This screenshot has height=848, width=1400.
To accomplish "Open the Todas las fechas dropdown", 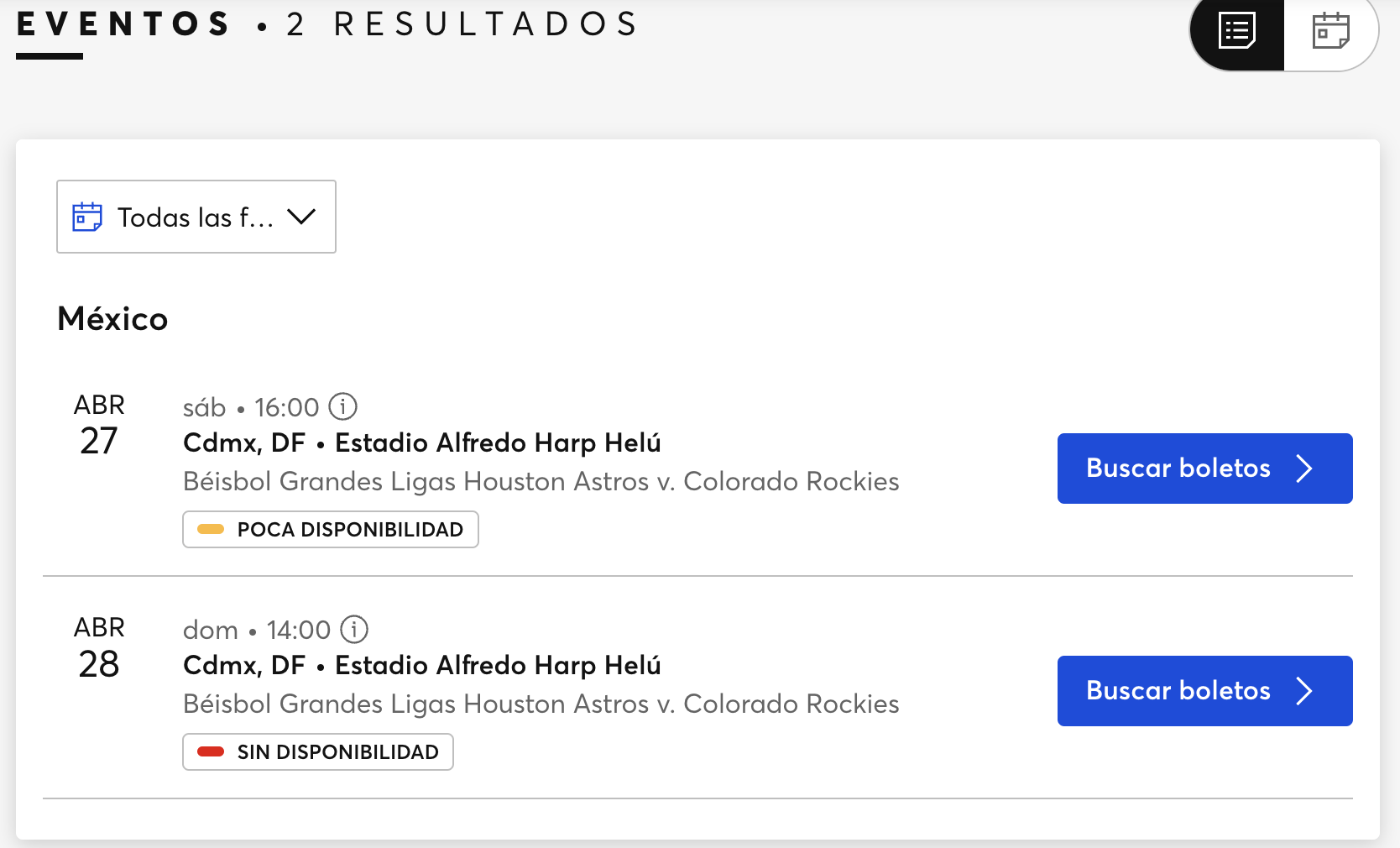I will [196, 217].
